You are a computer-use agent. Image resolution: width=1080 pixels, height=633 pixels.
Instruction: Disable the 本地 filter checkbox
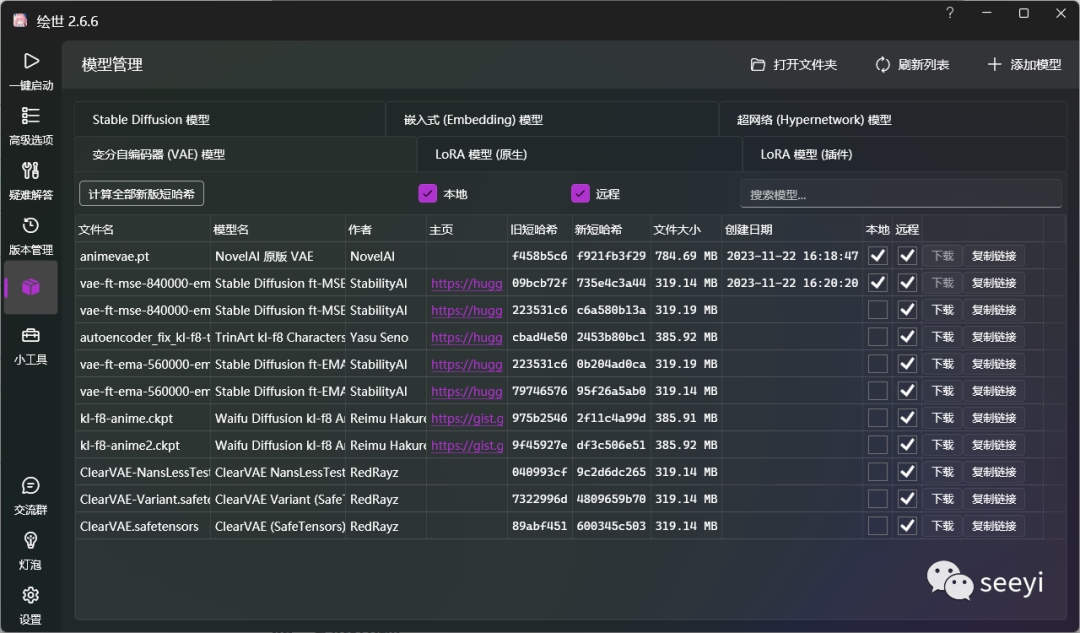pyautogui.click(x=428, y=193)
